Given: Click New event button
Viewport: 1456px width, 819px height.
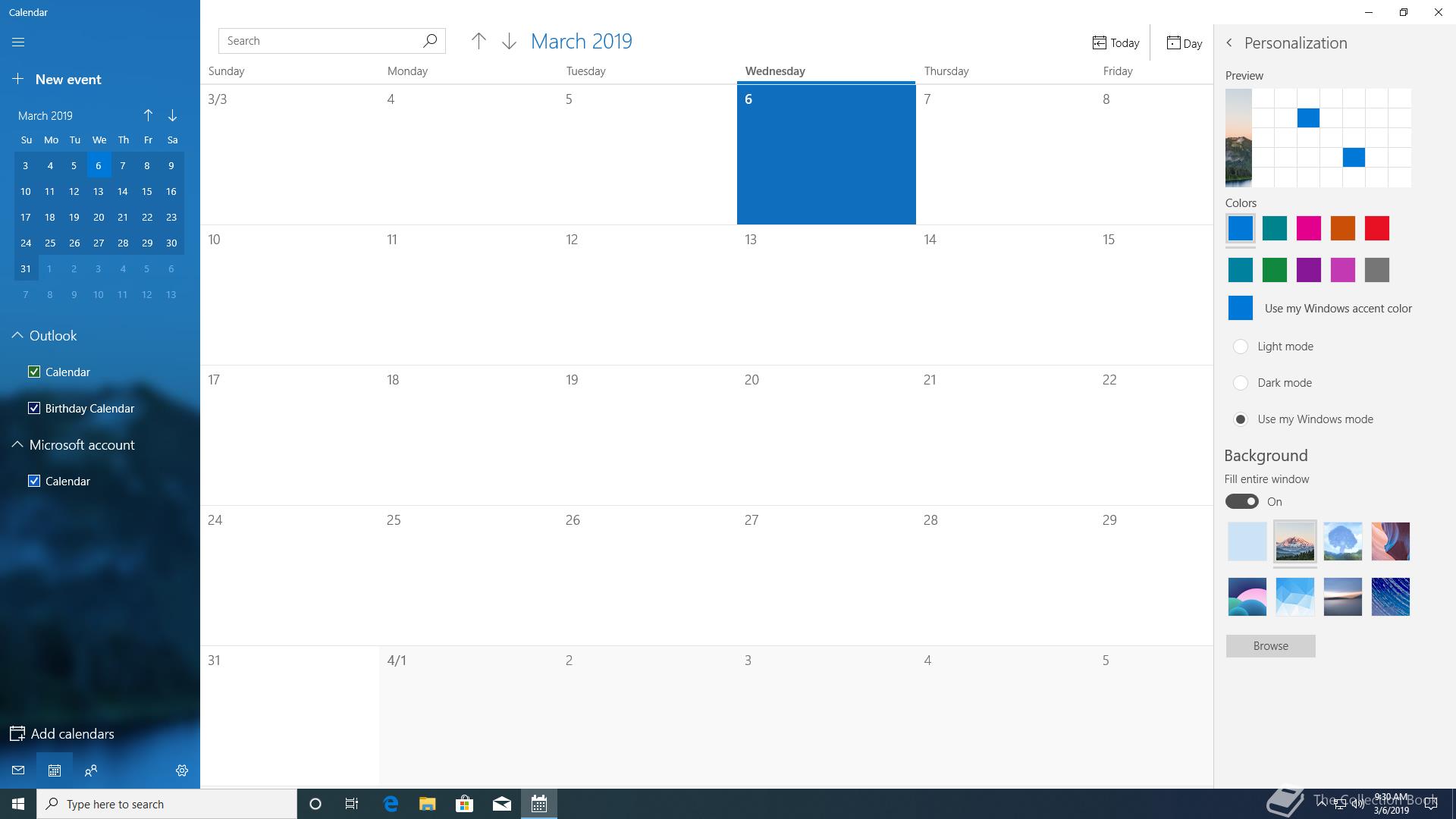Looking at the screenshot, I should [58, 79].
